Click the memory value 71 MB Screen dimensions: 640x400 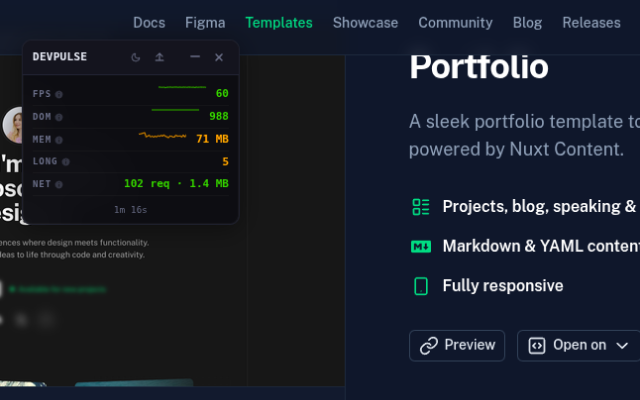click(x=212, y=139)
